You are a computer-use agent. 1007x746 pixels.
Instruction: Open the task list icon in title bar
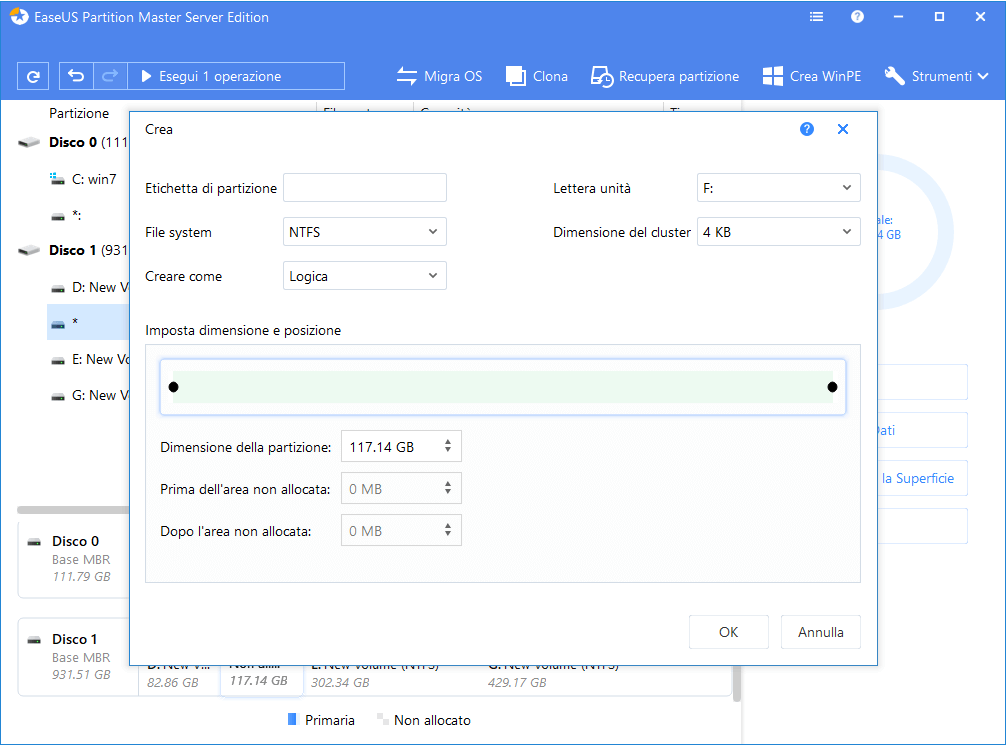(x=817, y=17)
